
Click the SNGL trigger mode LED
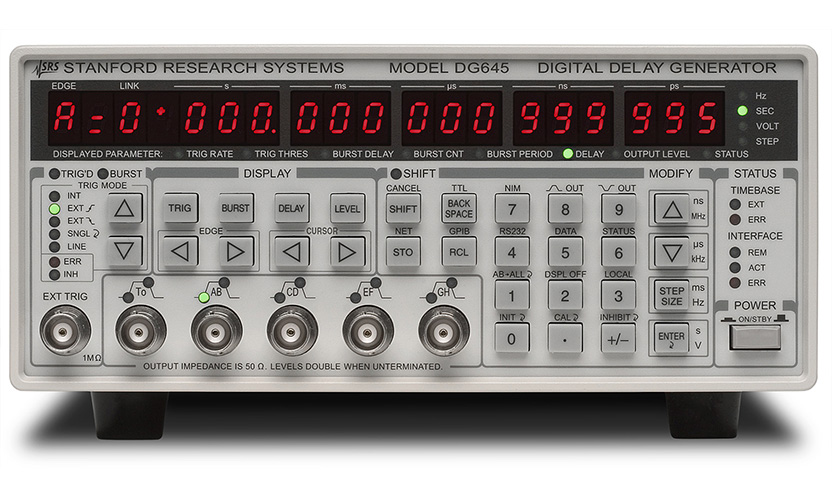point(55,234)
